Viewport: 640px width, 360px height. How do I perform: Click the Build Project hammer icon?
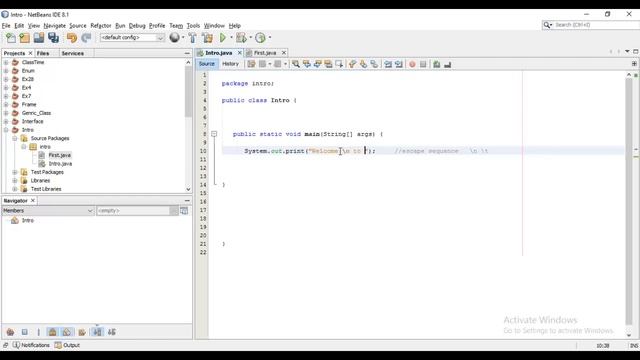tap(193, 38)
